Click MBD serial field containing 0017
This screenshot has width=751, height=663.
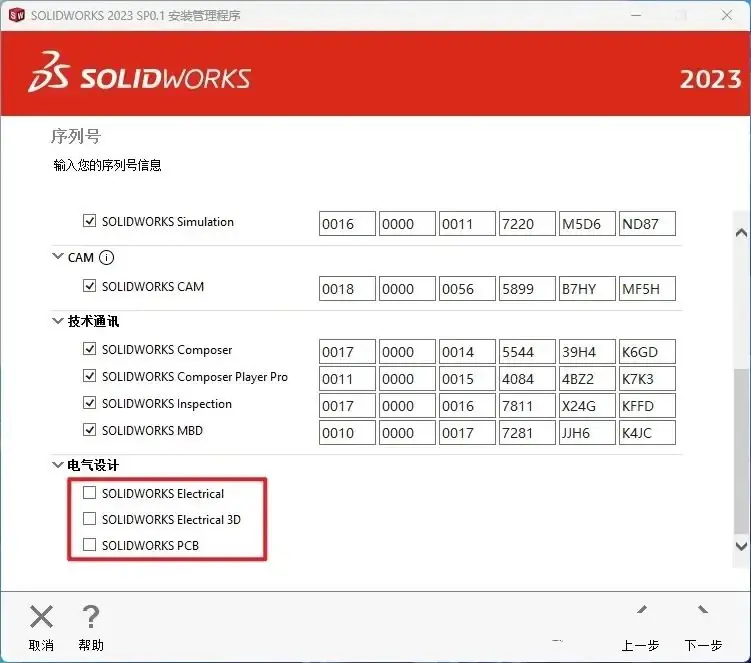[x=467, y=433]
